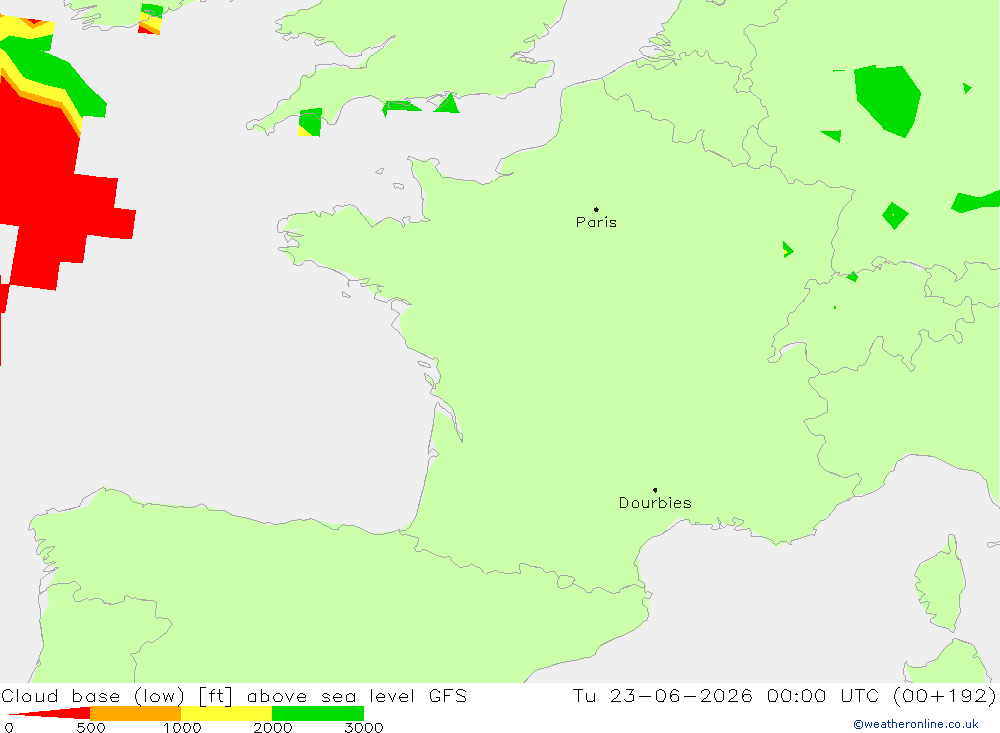The width and height of the screenshot is (1000, 733).
Task: Click the Corsica island on the map
Action: 941,584
